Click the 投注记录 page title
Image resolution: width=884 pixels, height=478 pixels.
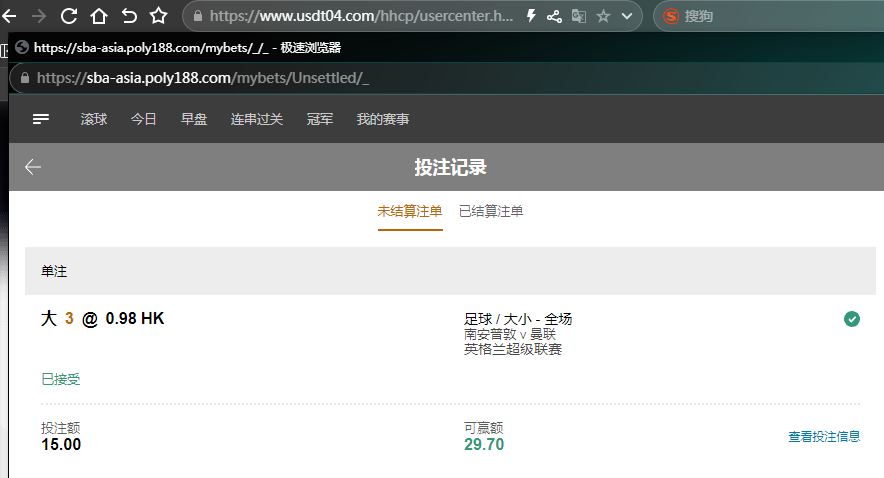pos(450,167)
